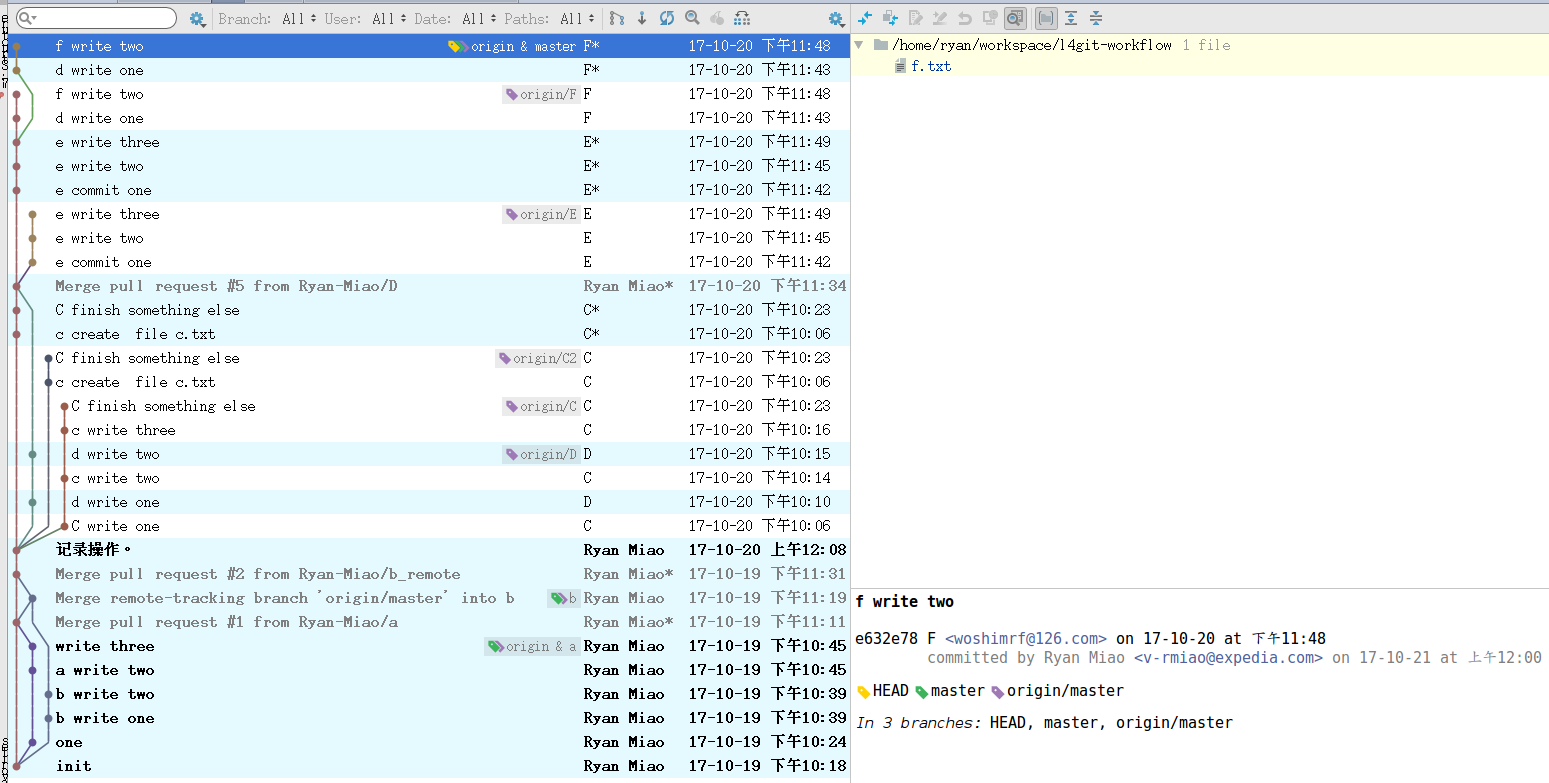1549x783 pixels.
Task: Click the highlight commits icon at the toolbar end
Action: tap(742, 18)
